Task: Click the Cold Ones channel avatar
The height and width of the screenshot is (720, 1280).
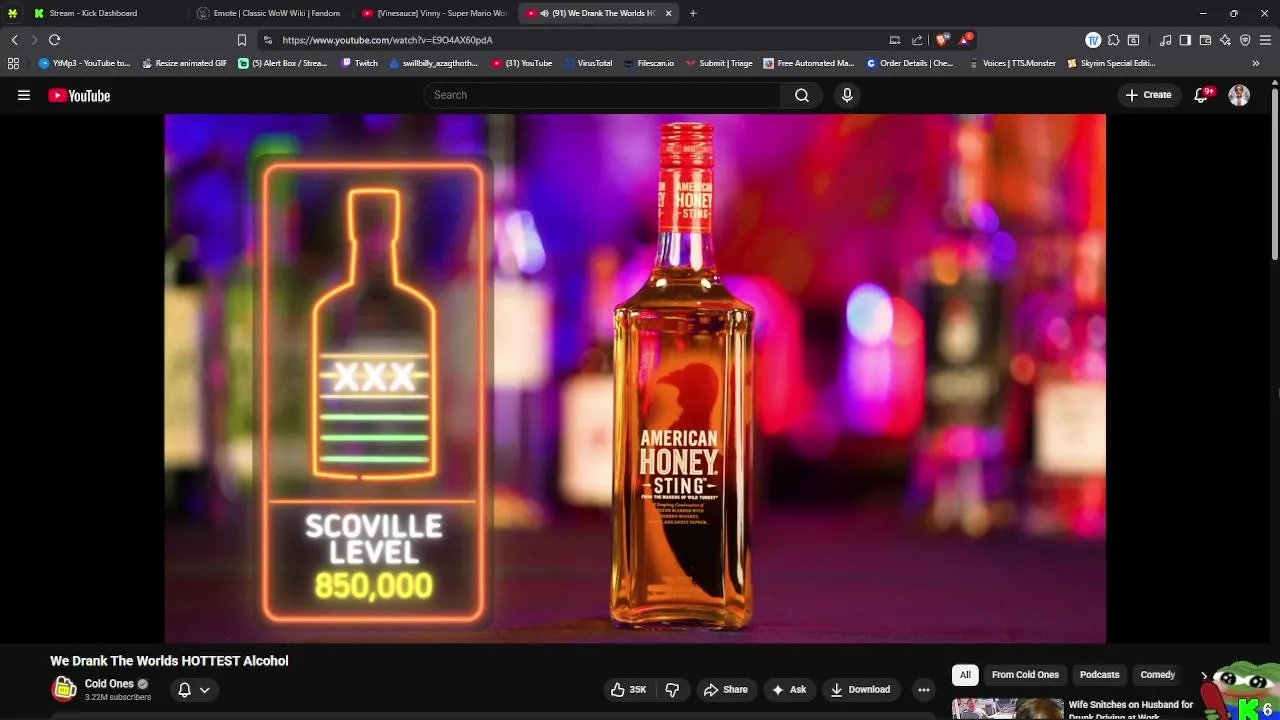Action: (64, 689)
